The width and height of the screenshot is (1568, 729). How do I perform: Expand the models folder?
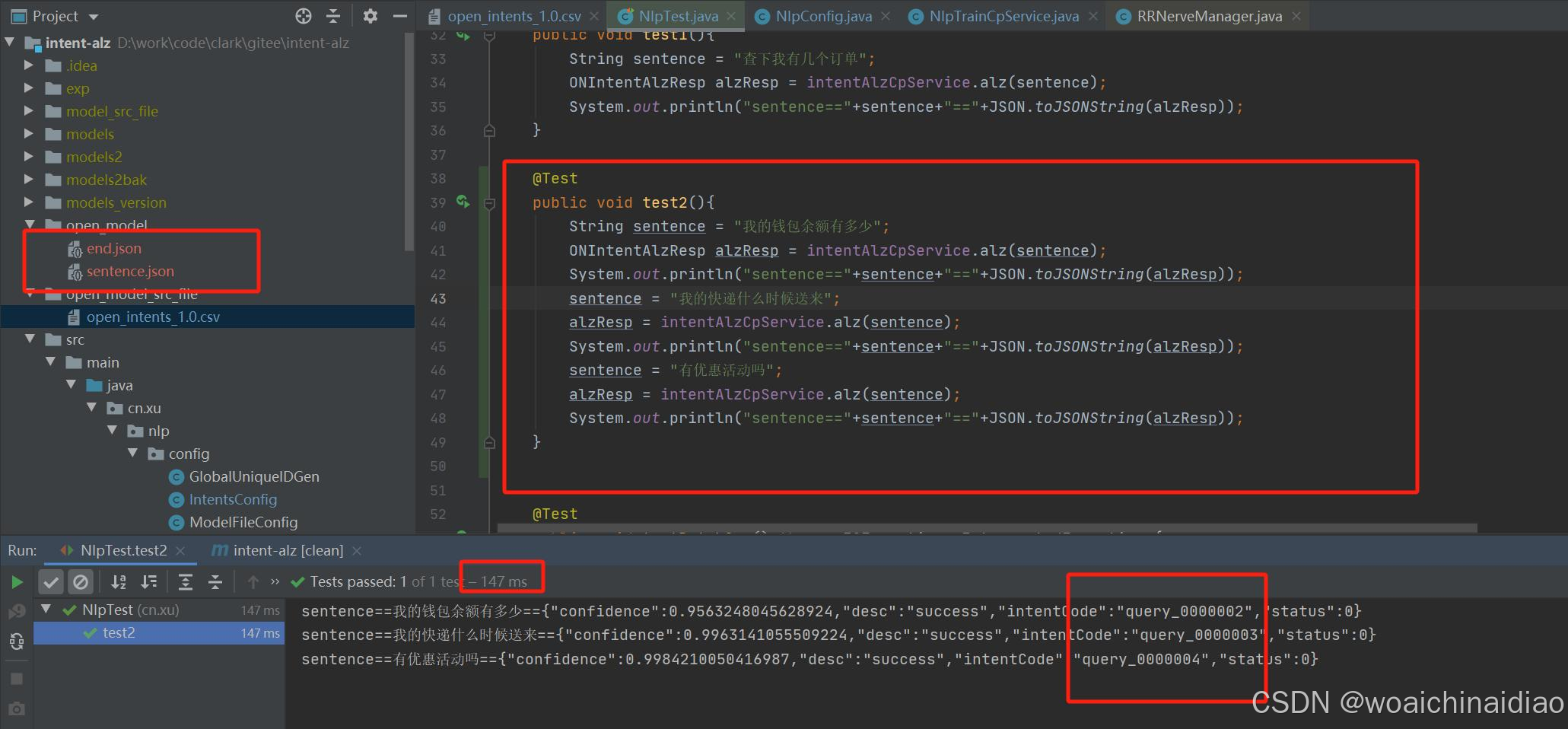click(29, 134)
